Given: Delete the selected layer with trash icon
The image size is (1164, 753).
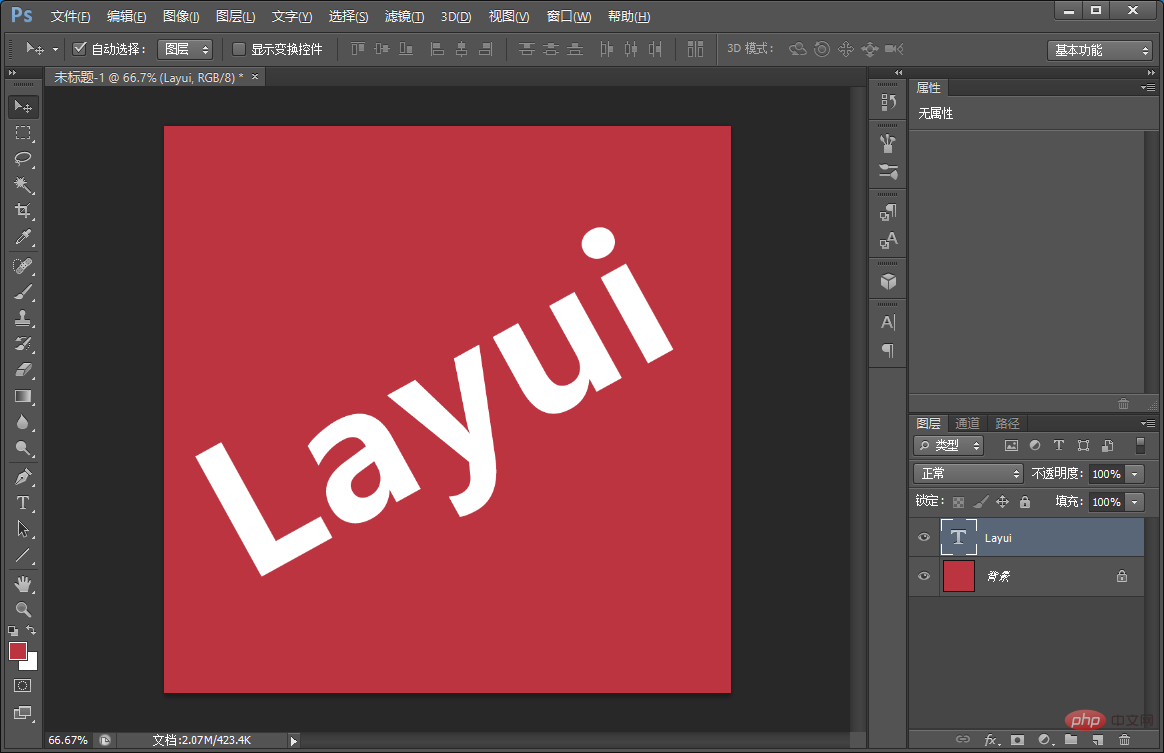Looking at the screenshot, I should (x=1124, y=740).
